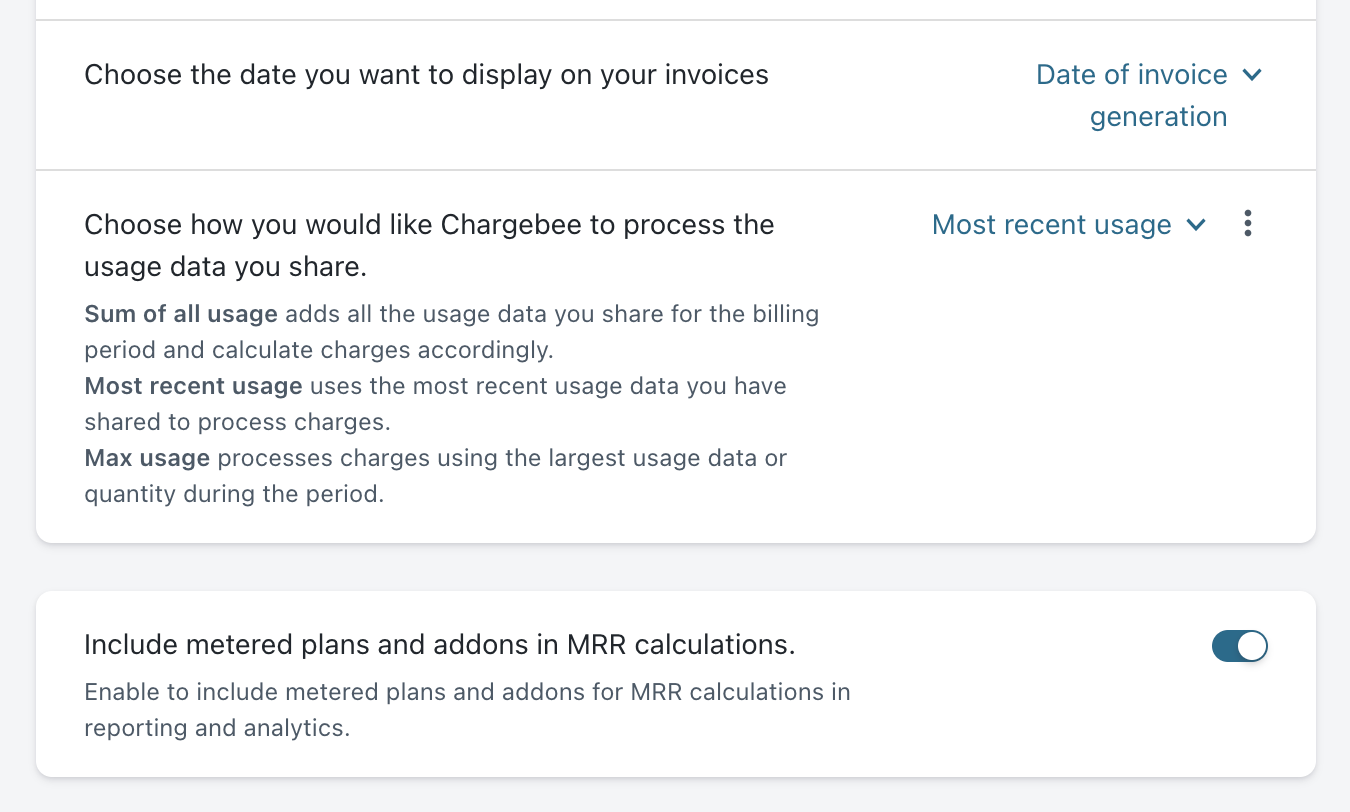Click the chevron next to Date of invoice
Viewport: 1350px width, 812px height.
pyautogui.click(x=1252, y=75)
